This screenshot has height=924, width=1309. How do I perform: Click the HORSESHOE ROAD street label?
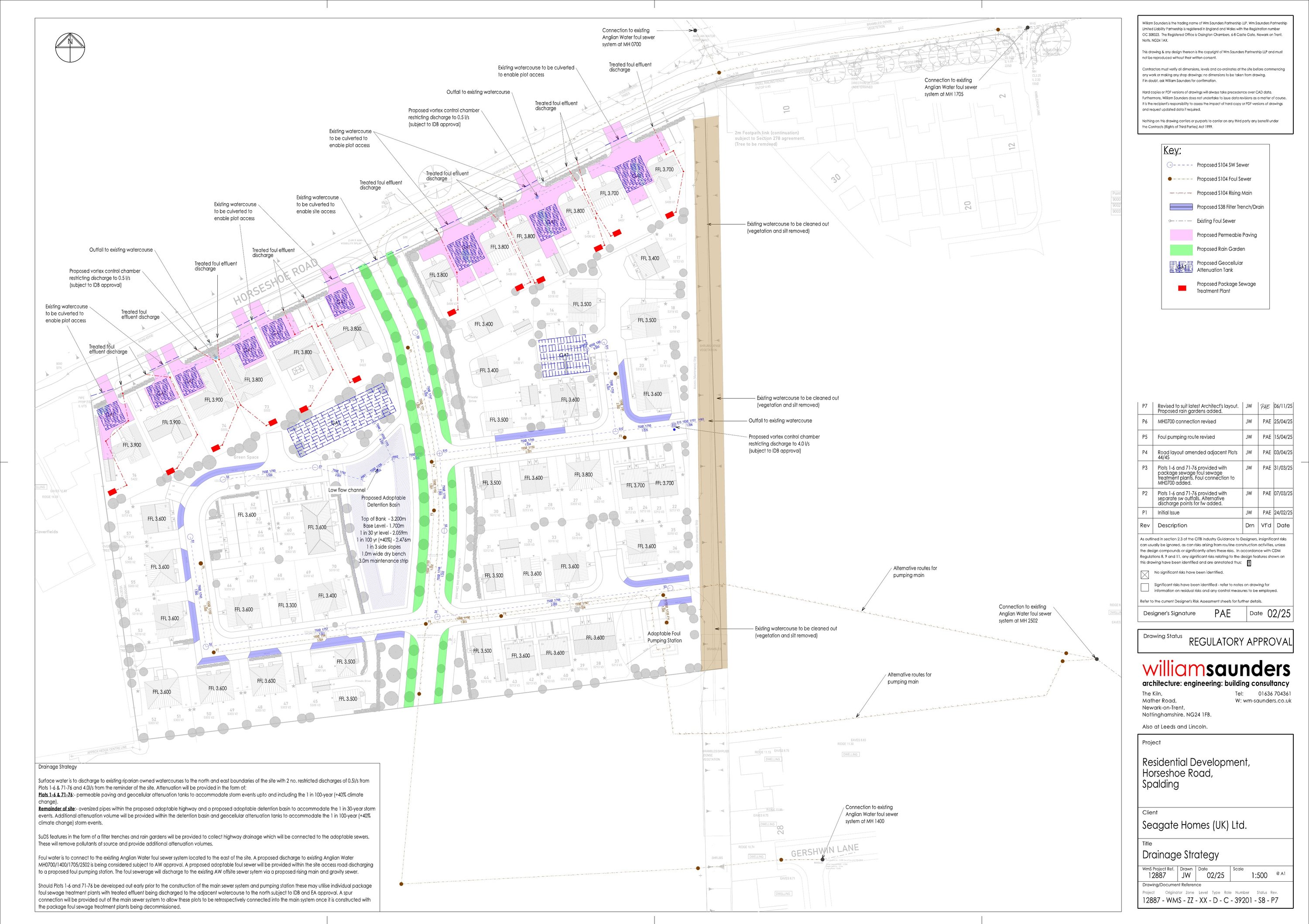275,281
